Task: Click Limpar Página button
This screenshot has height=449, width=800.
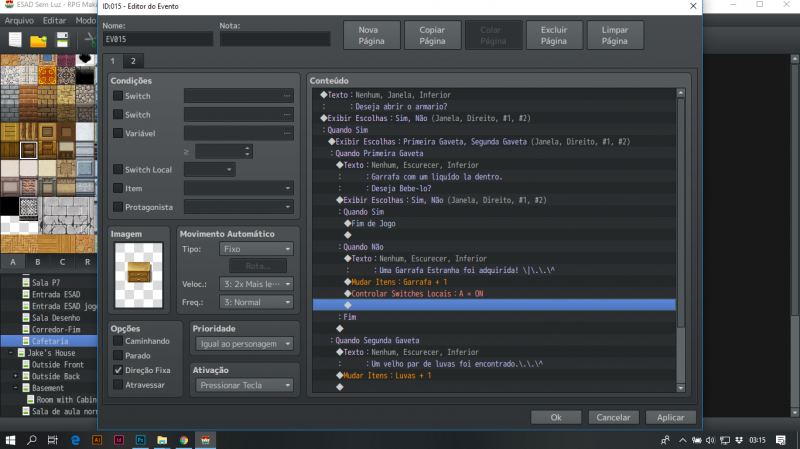Action: pyautogui.click(x=615, y=35)
